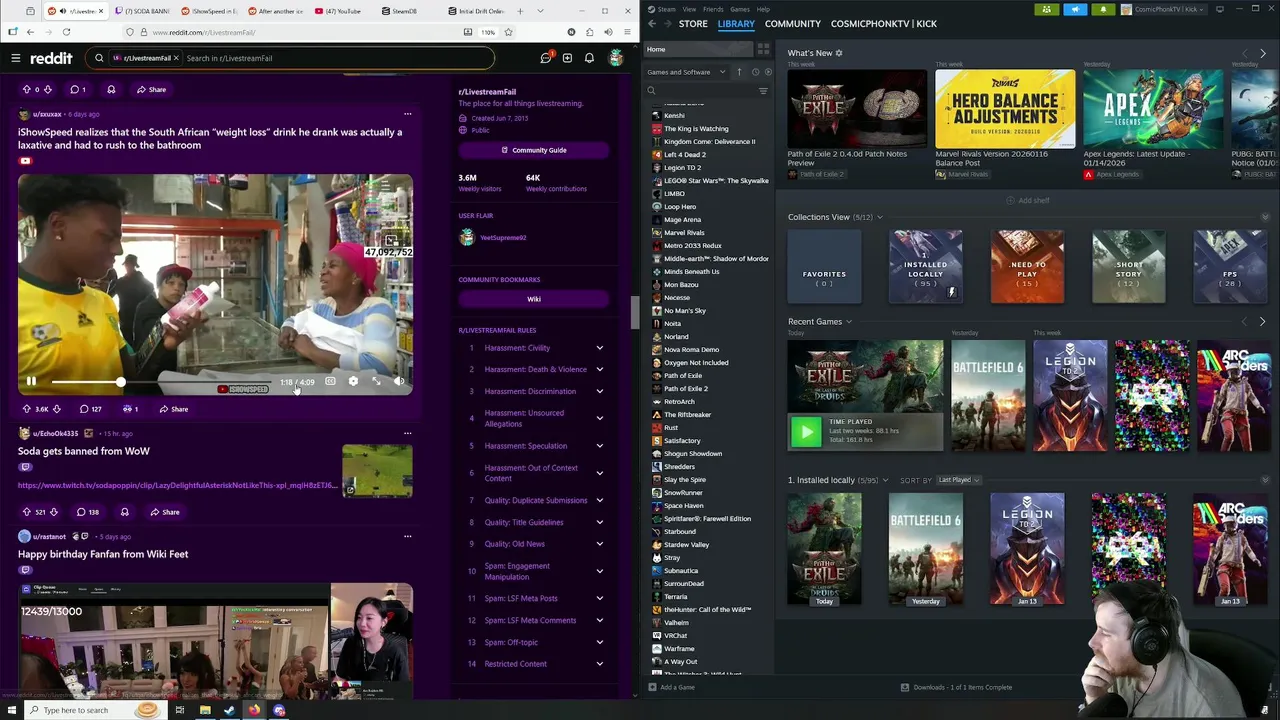Toggle closed captions in video player
Image resolution: width=1280 pixels, height=720 pixels.
click(x=330, y=381)
